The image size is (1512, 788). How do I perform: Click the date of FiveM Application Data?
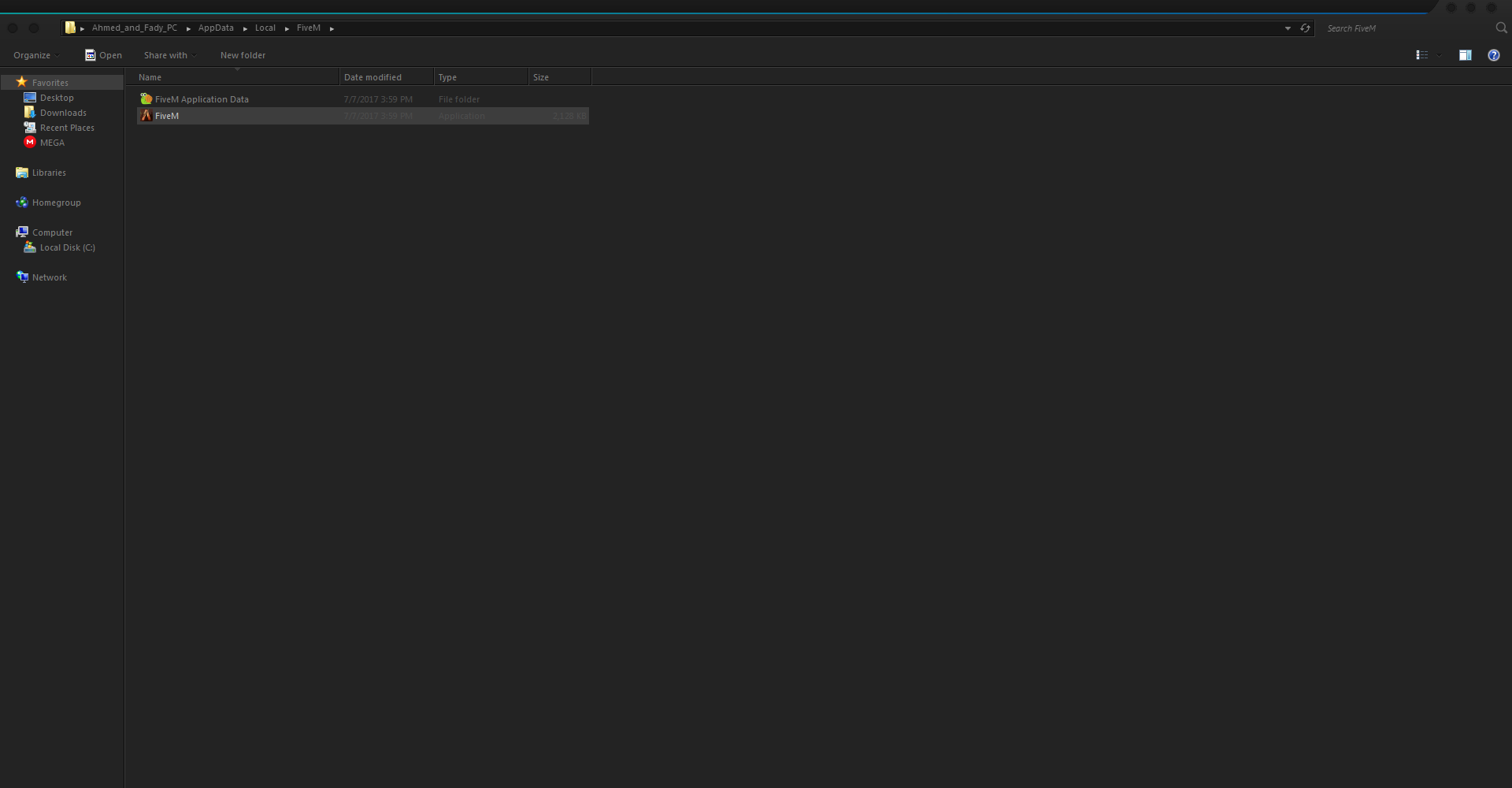378,99
